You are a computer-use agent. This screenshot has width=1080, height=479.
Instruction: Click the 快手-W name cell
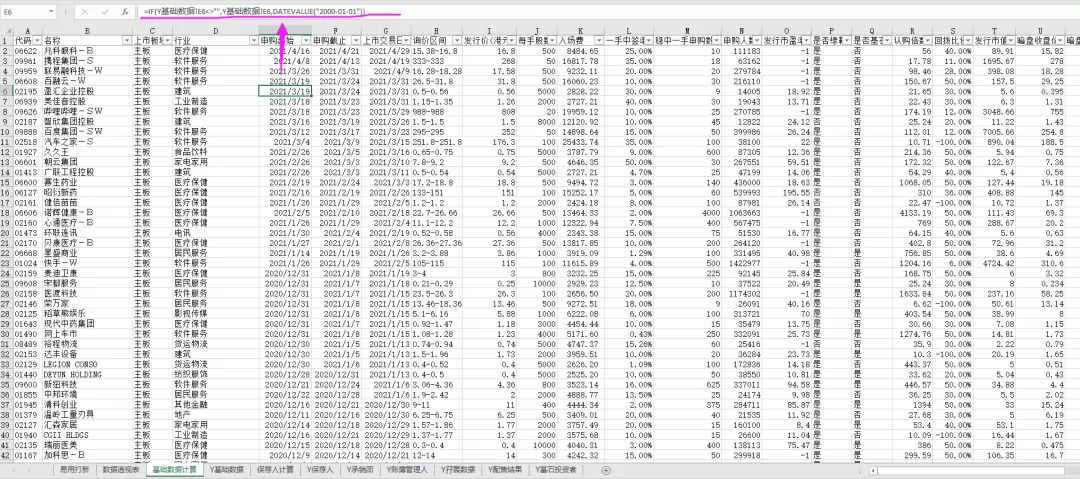tap(87, 263)
